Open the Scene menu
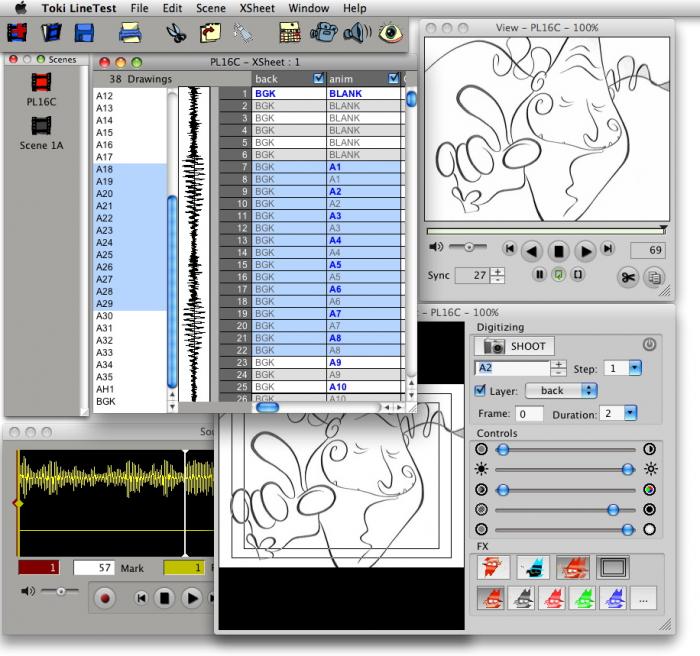Screen dimensions: 700x656 [210, 8]
